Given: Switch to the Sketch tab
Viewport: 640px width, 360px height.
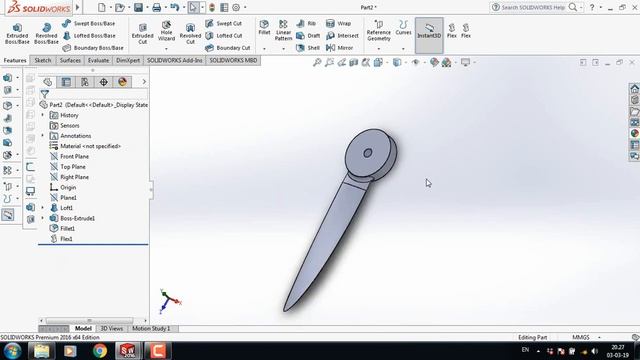Looking at the screenshot, I should 43,60.
